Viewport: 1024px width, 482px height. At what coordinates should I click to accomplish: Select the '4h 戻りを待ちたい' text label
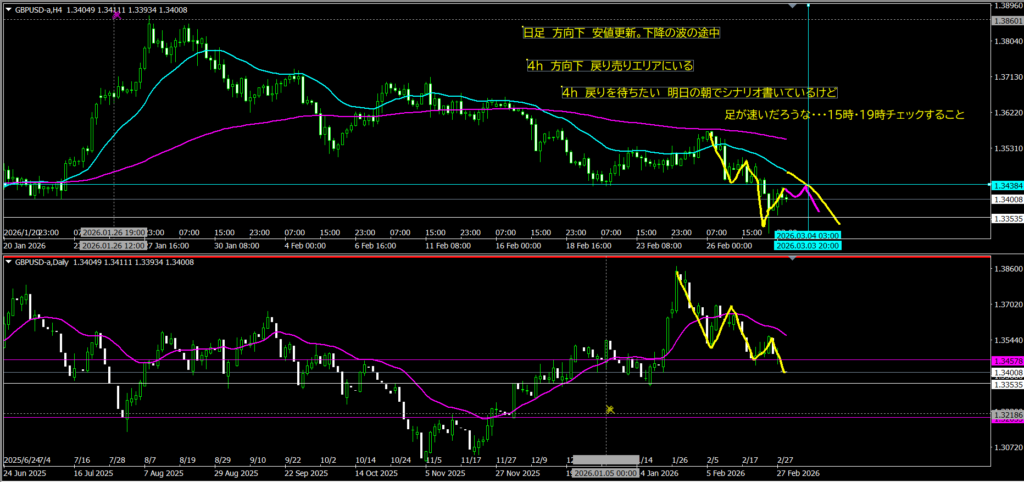click(698, 92)
